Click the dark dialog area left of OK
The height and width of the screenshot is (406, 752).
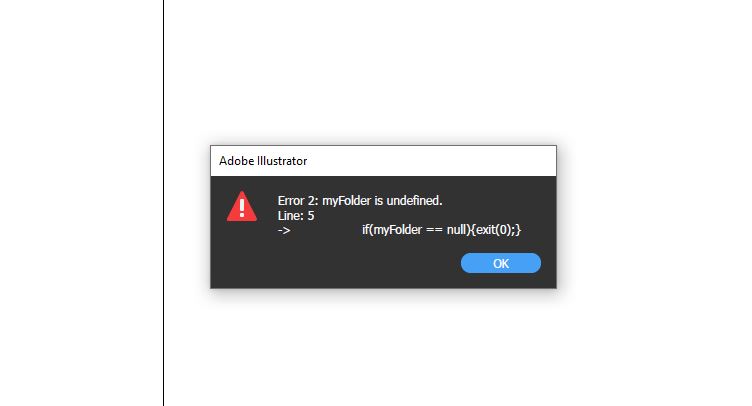click(x=336, y=263)
